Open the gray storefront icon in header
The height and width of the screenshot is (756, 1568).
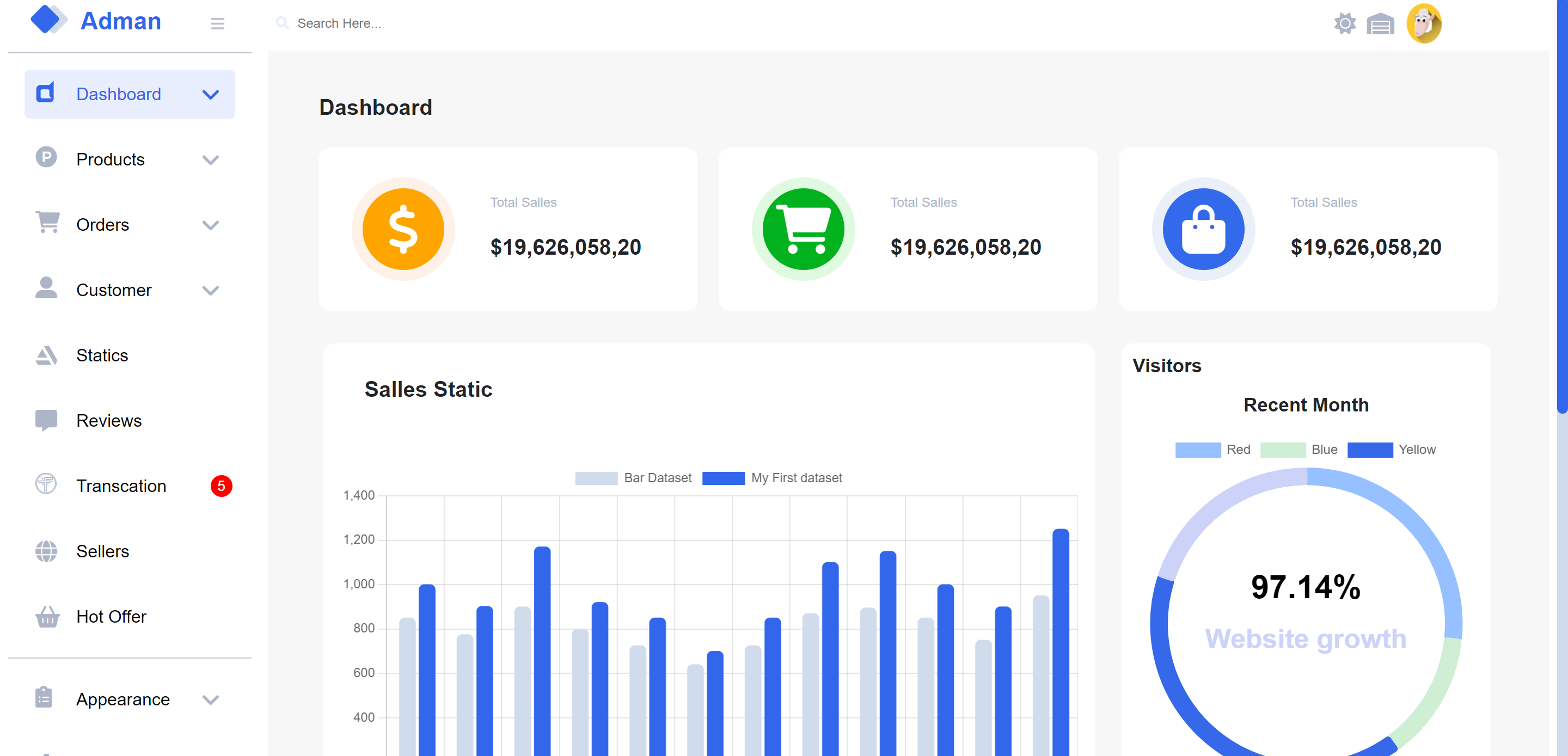click(x=1380, y=24)
